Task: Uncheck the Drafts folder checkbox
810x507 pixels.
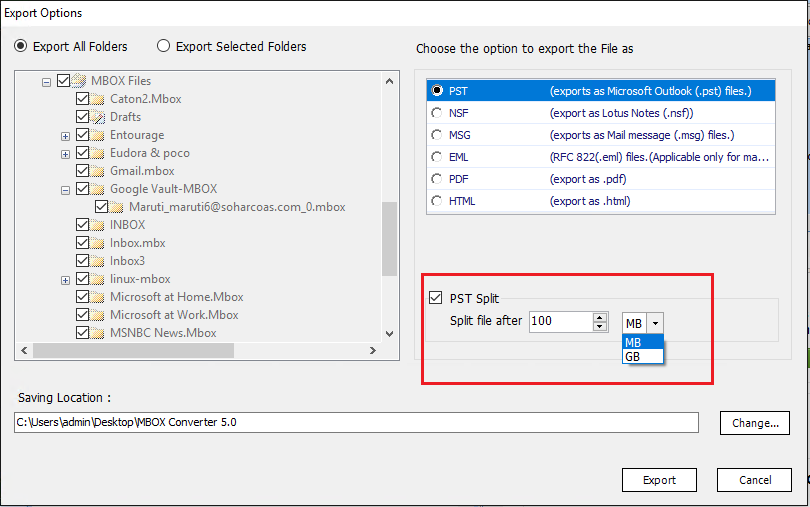Action: point(82,116)
